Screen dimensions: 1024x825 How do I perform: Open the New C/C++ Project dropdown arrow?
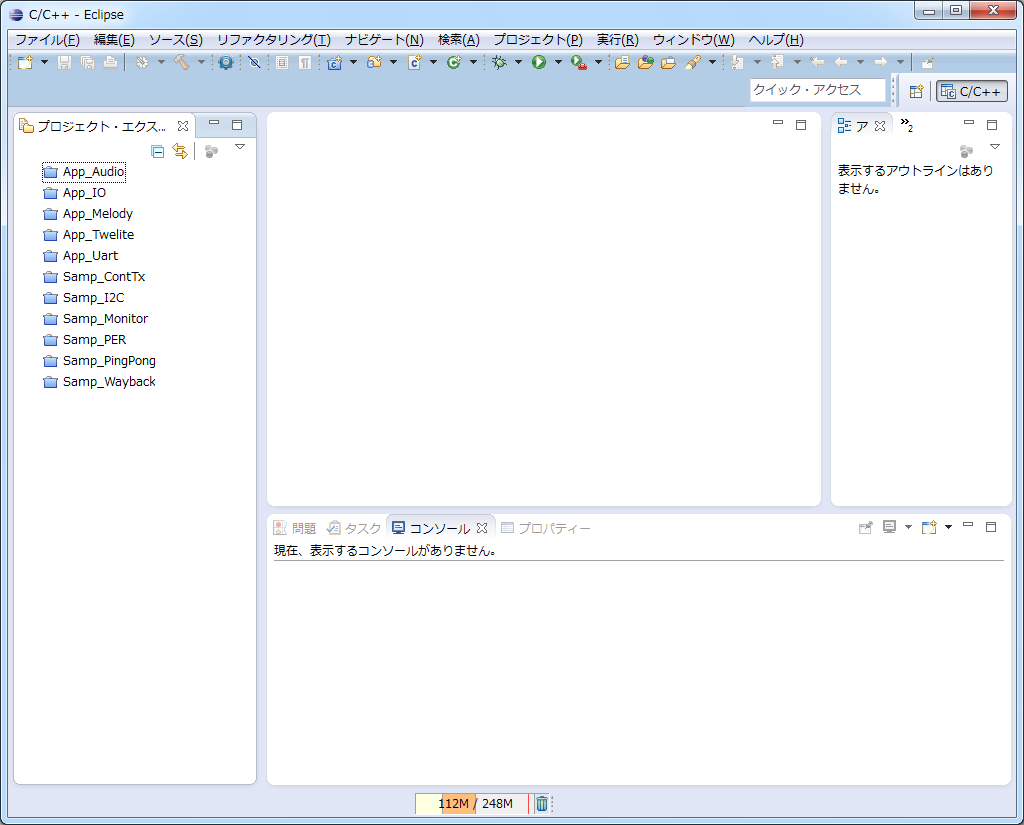(x=353, y=63)
